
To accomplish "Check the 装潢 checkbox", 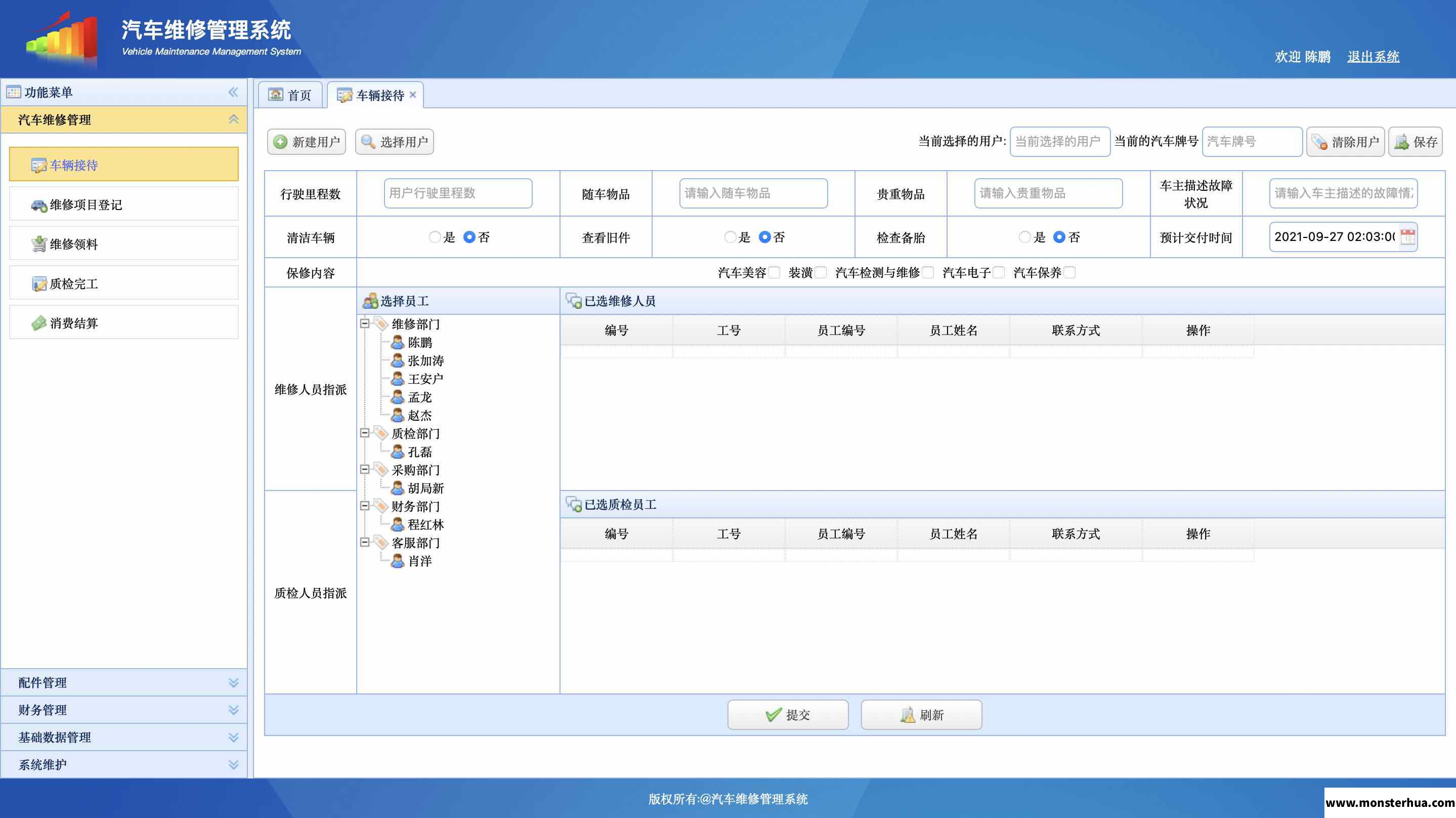I will click(x=821, y=273).
